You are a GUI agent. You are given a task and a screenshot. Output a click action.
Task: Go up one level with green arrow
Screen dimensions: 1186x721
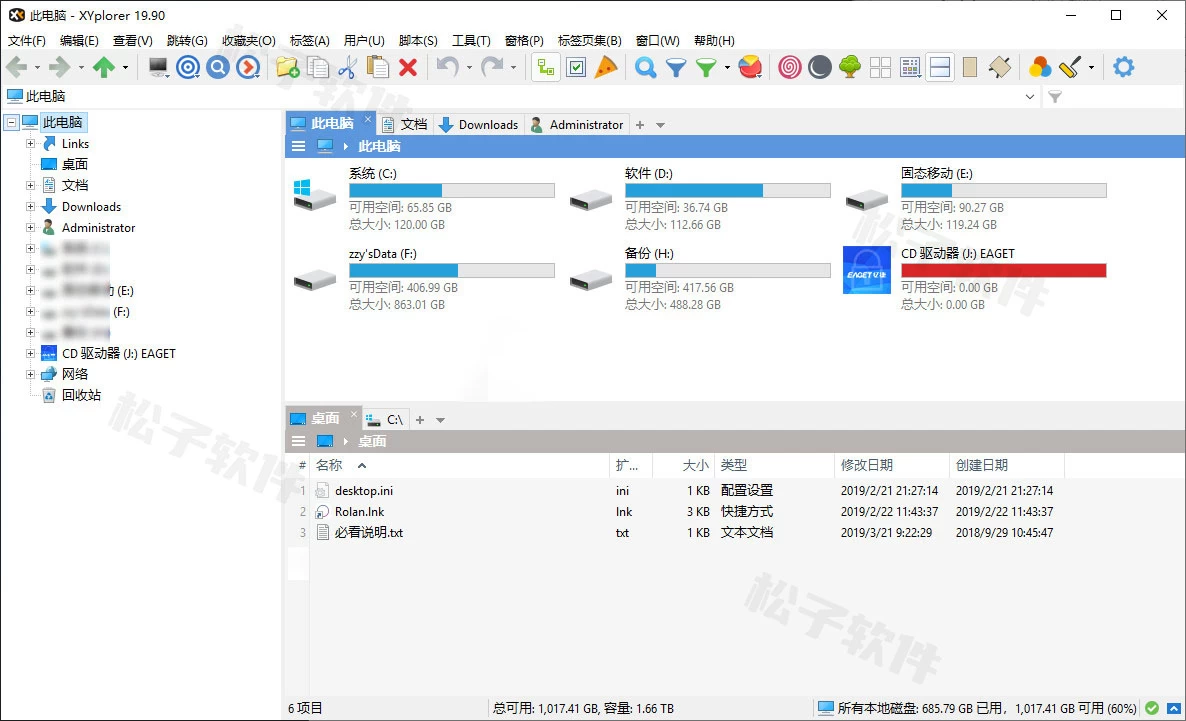[104, 67]
